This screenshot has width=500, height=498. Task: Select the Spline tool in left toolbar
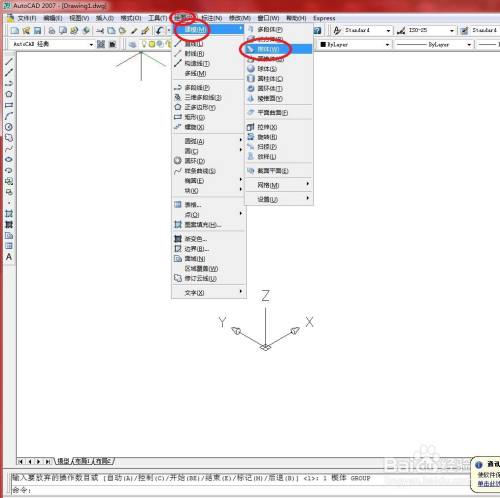[x=9, y=149]
